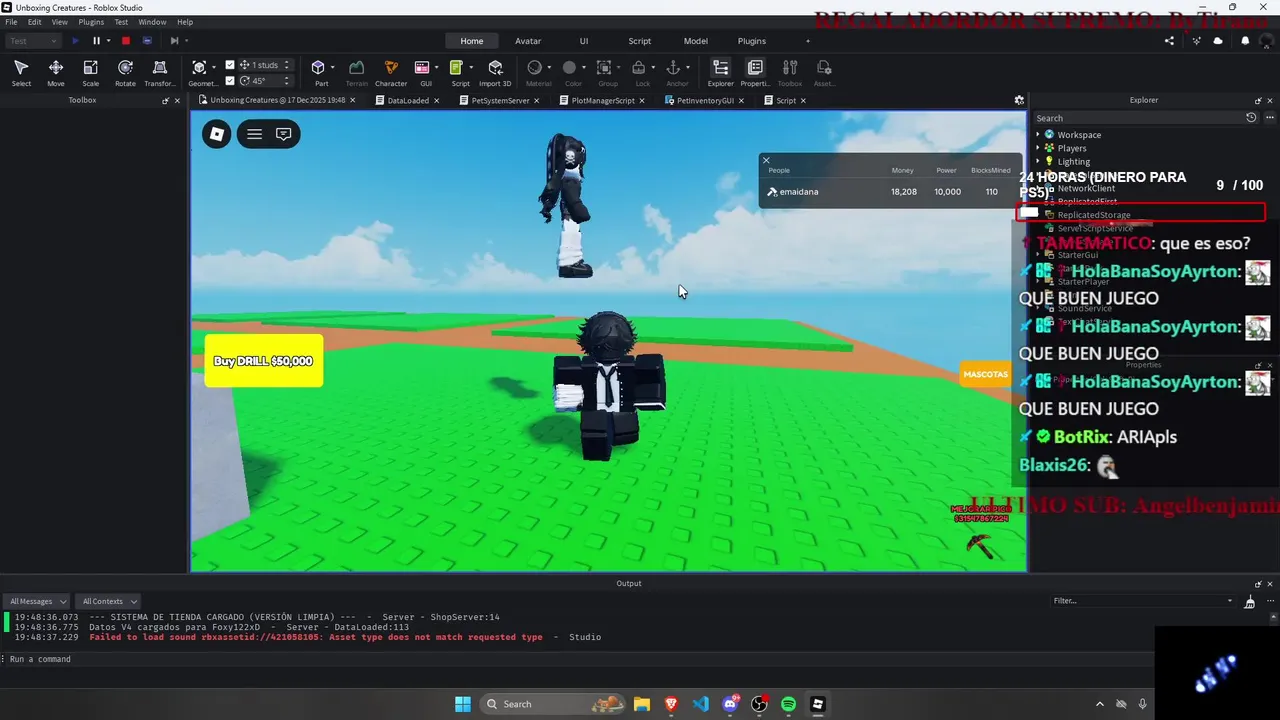1280x720 pixels.
Task: Open the PlotManagerScript tab
Action: (603, 100)
